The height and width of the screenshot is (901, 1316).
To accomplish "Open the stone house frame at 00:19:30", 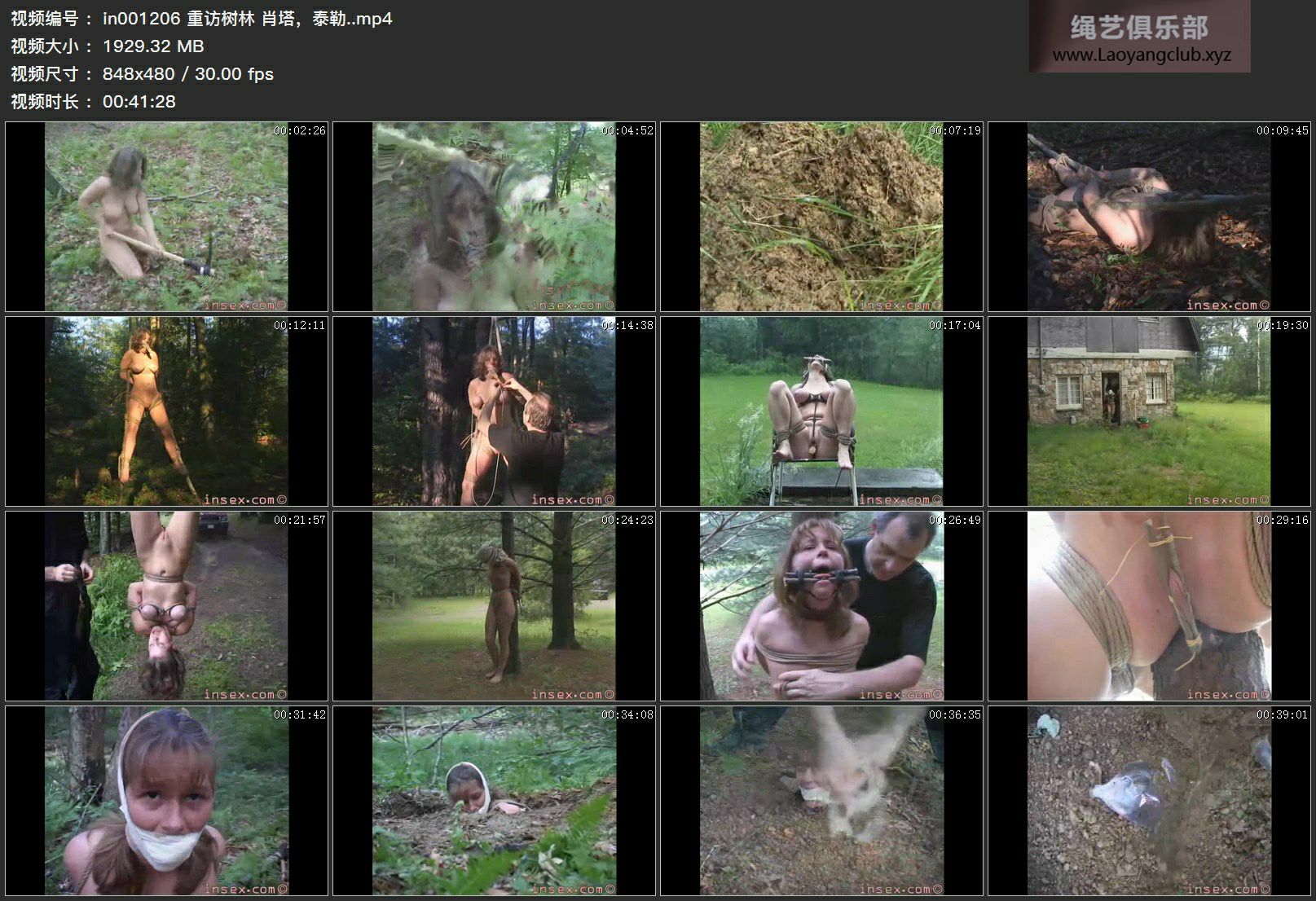I will point(1149,411).
